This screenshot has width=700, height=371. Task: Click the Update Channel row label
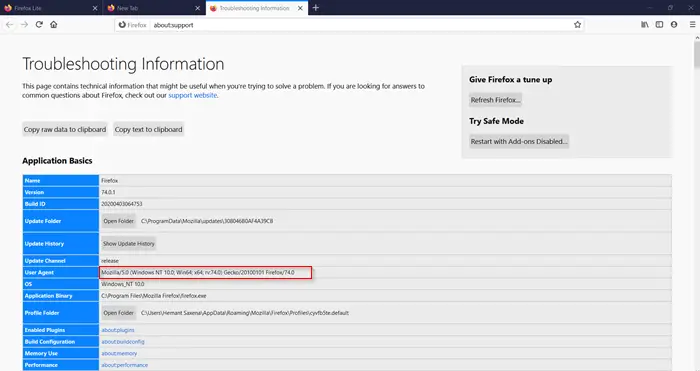(x=45, y=261)
